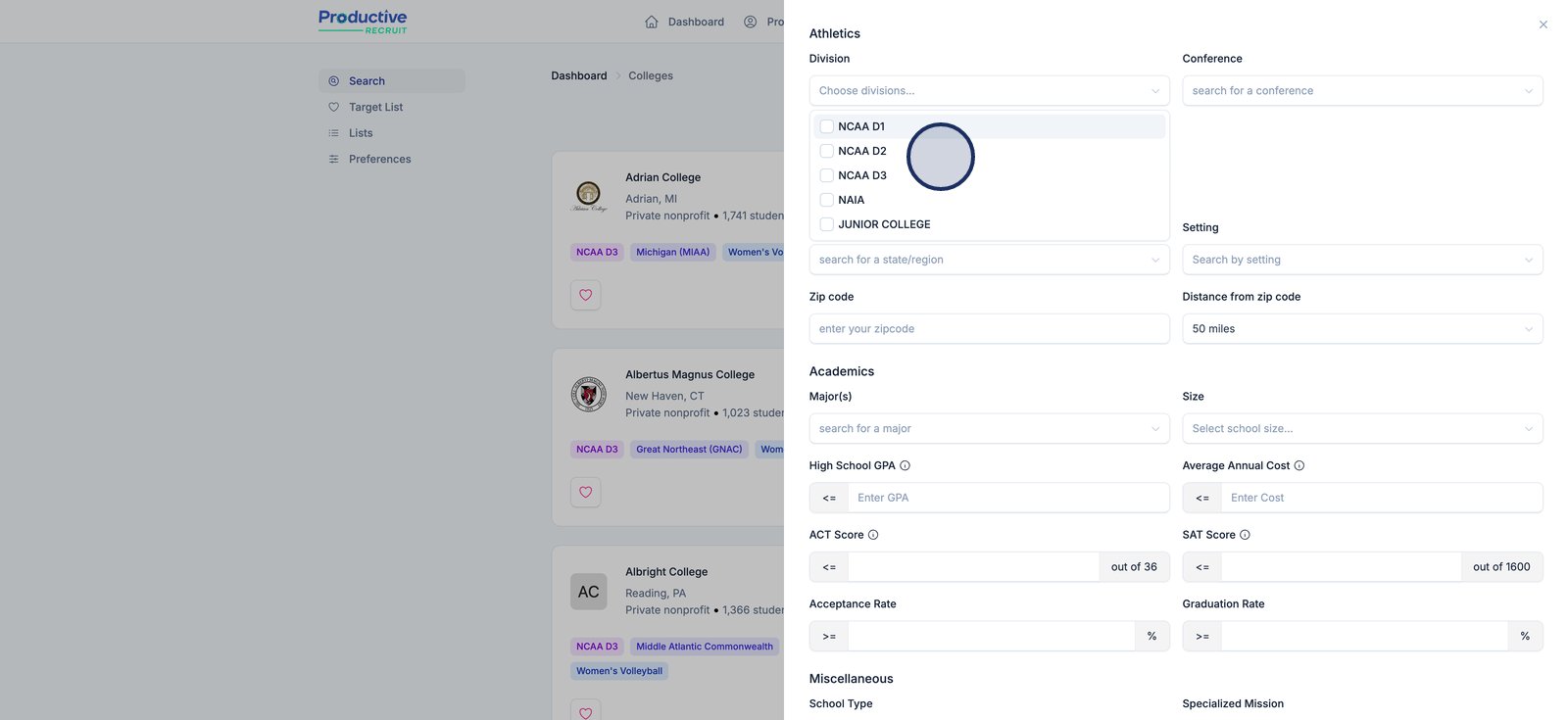Viewport: 1568px width, 720px height.
Task: Favorite Adrian College with heart icon
Action: coord(586,295)
